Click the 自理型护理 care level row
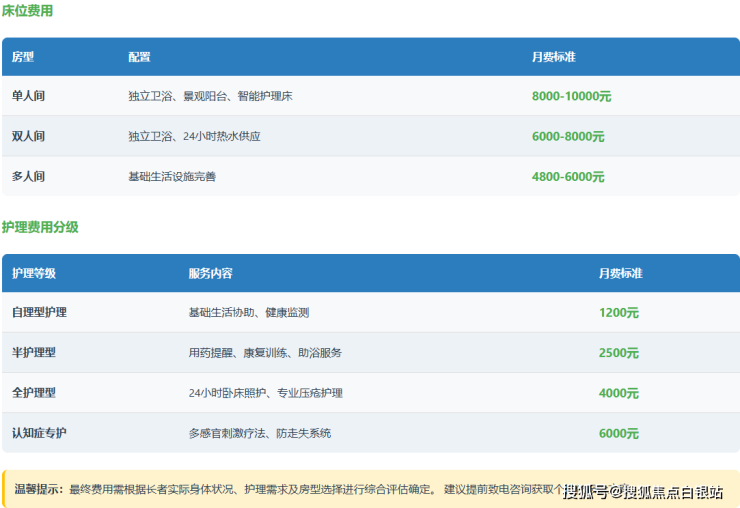The height and width of the screenshot is (508, 740). click(39, 312)
